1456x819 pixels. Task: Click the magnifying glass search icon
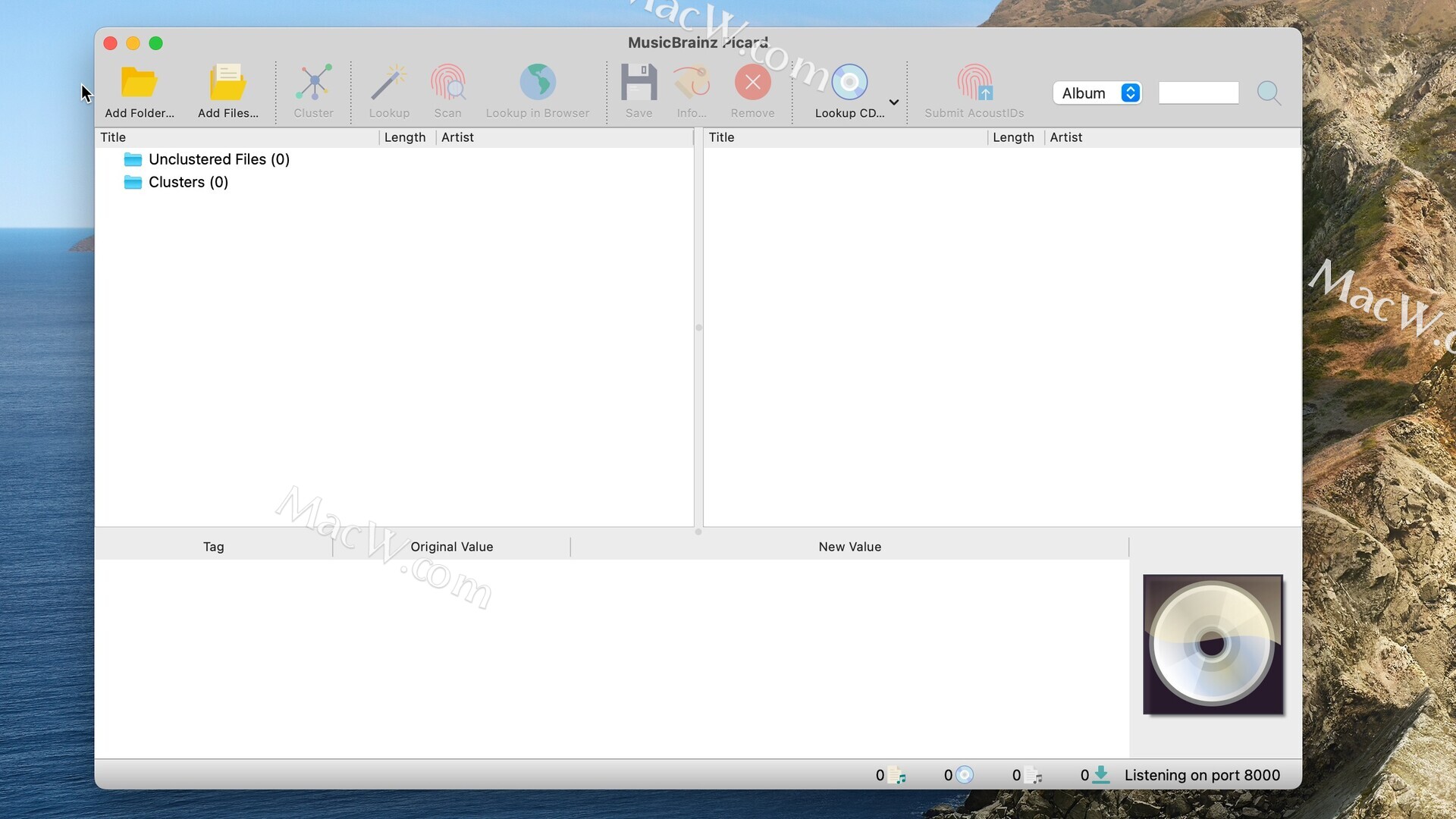pos(1269,93)
